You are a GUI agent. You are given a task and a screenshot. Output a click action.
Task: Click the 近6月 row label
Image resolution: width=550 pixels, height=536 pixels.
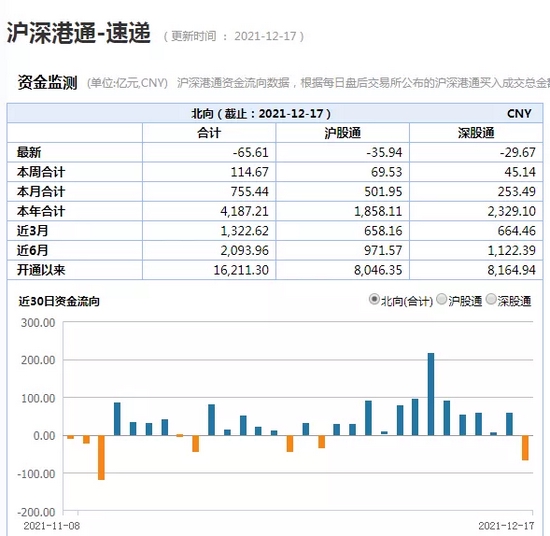pos(32,250)
